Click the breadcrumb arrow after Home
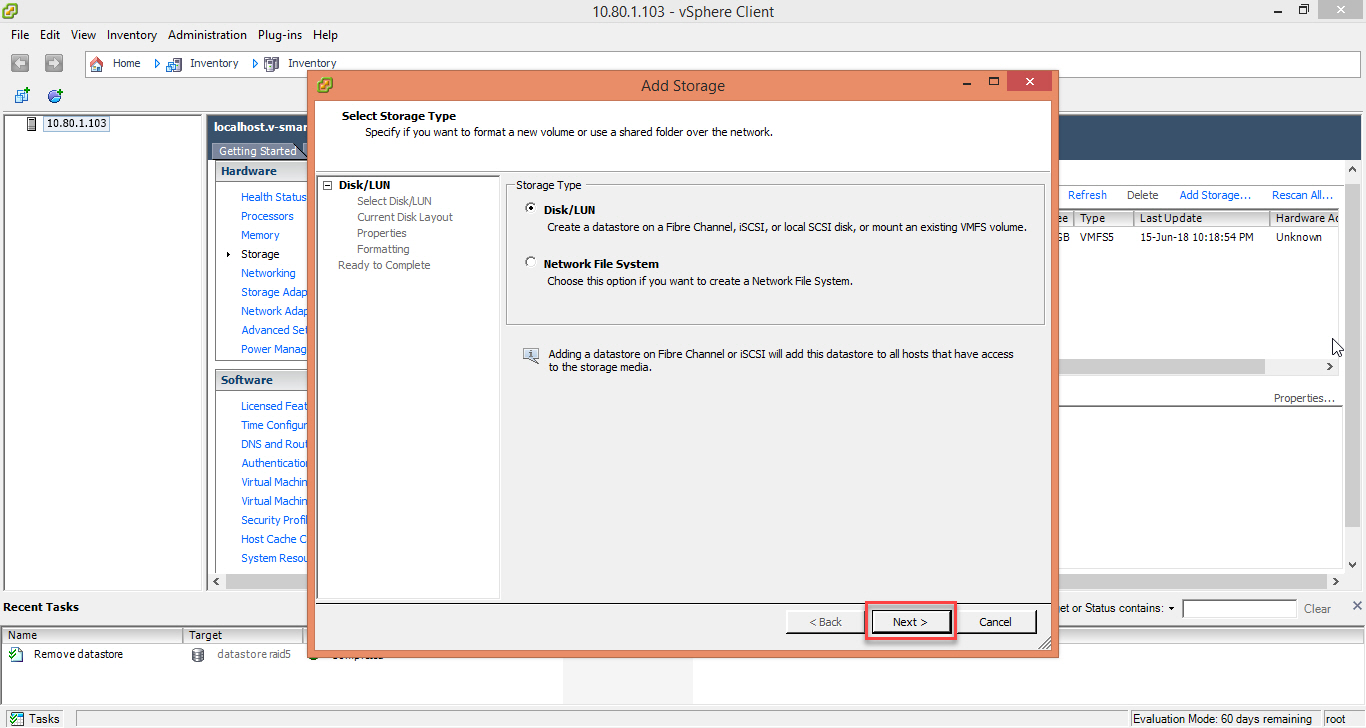1366x728 pixels. [158, 62]
